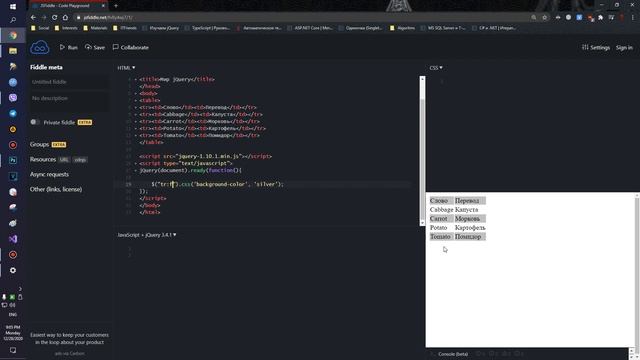The image size is (640, 360).
Task: Fold the script block on line 16
Action: tap(136, 163)
